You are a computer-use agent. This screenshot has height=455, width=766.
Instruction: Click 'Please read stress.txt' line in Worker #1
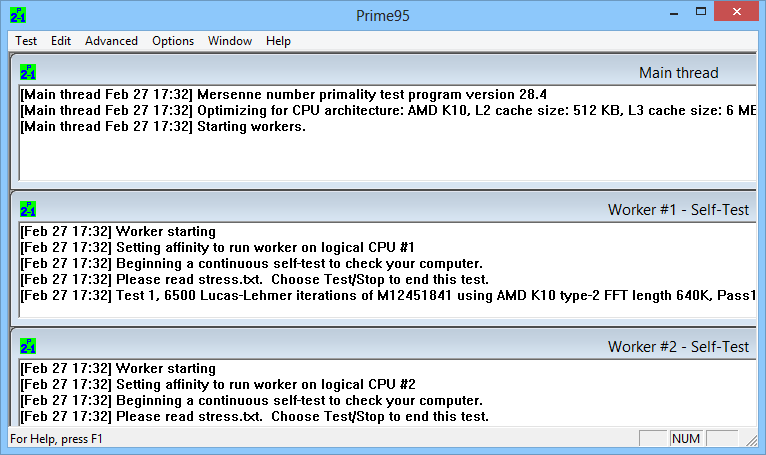coord(255,280)
